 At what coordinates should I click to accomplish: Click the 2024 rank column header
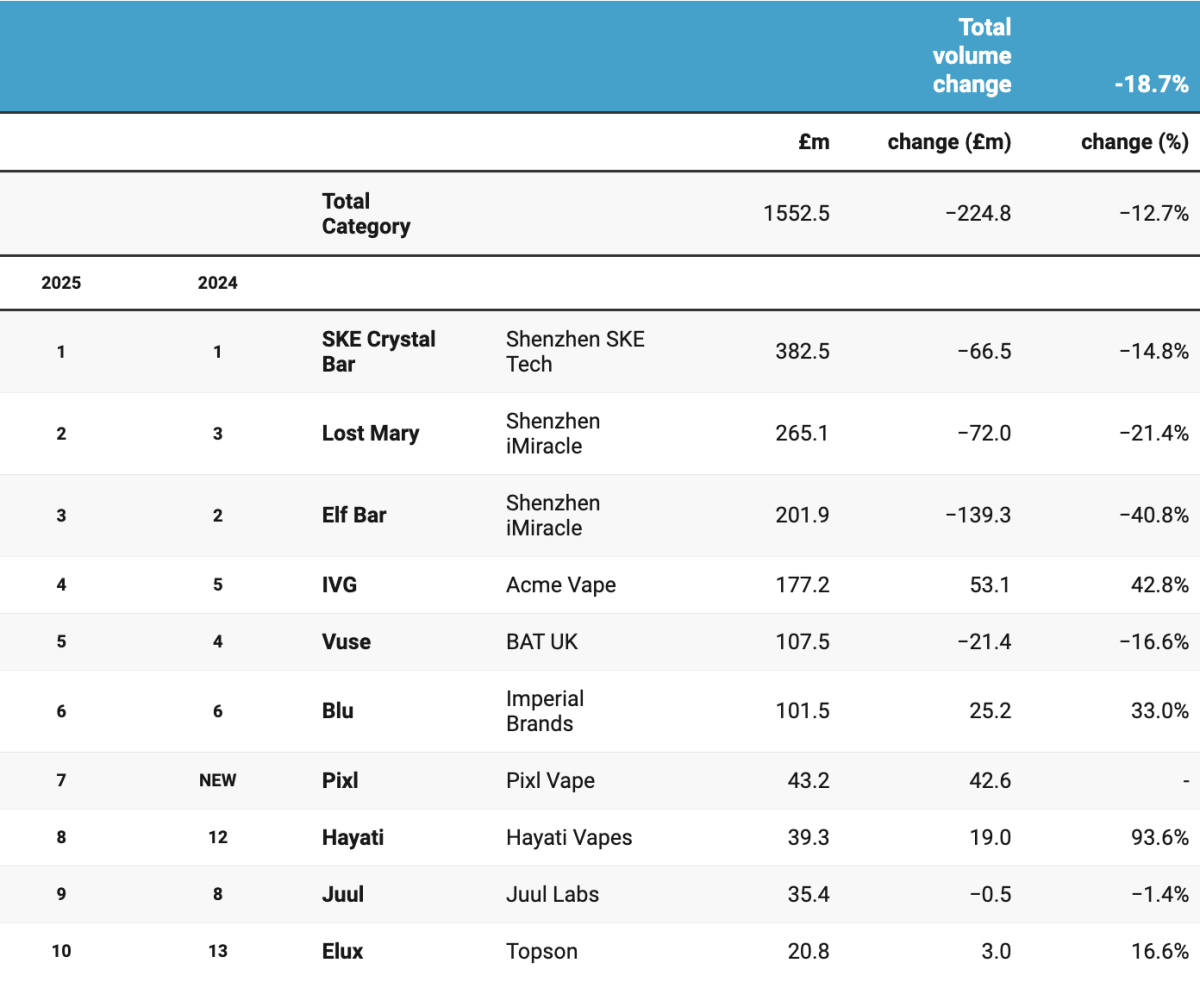pyautogui.click(x=218, y=283)
